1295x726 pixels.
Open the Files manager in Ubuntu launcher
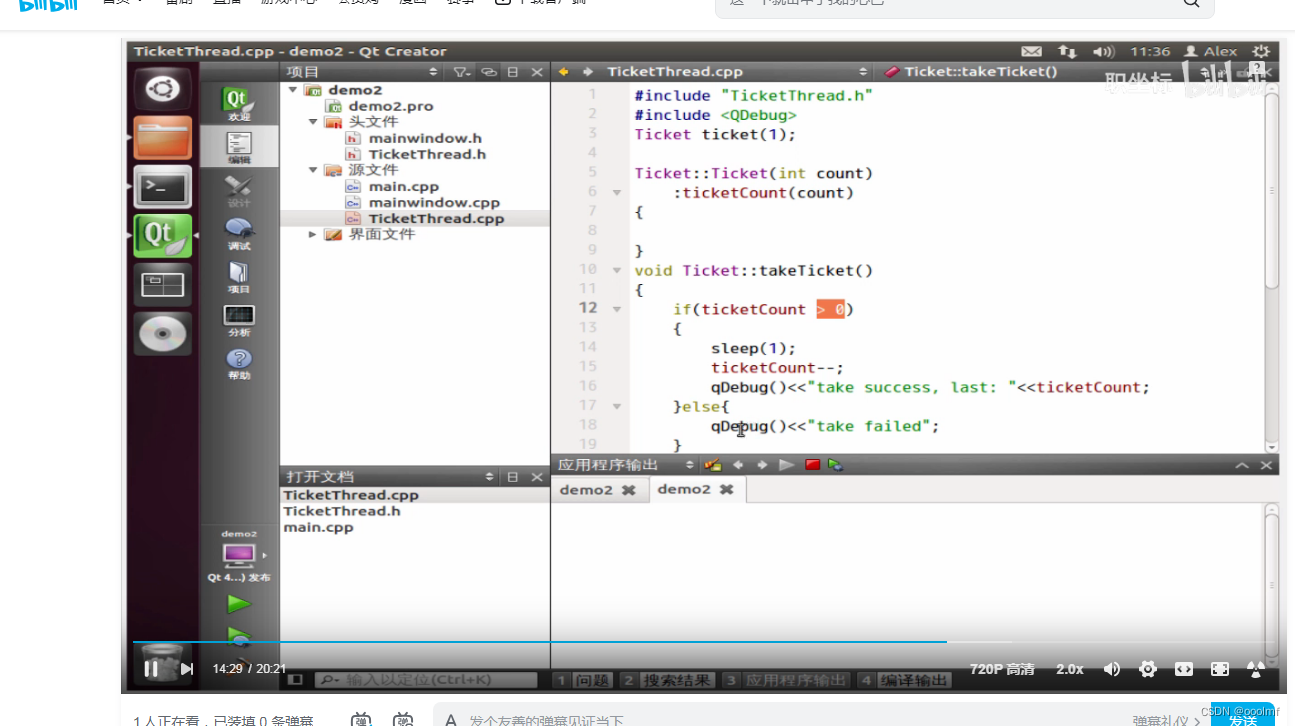(x=162, y=137)
